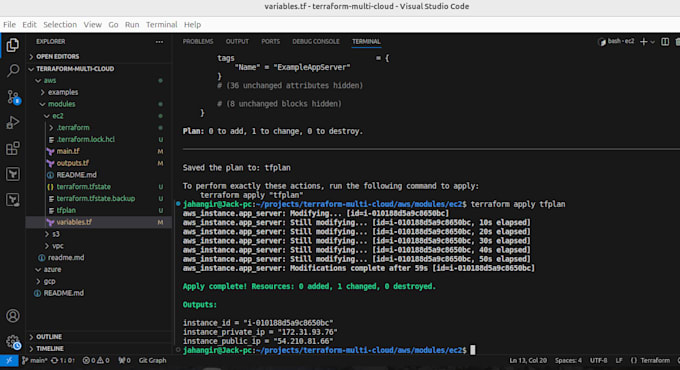Screen dimensions: 680x370
Task: Click Git Graph in status bar
Action: pyautogui.click(x=152, y=360)
